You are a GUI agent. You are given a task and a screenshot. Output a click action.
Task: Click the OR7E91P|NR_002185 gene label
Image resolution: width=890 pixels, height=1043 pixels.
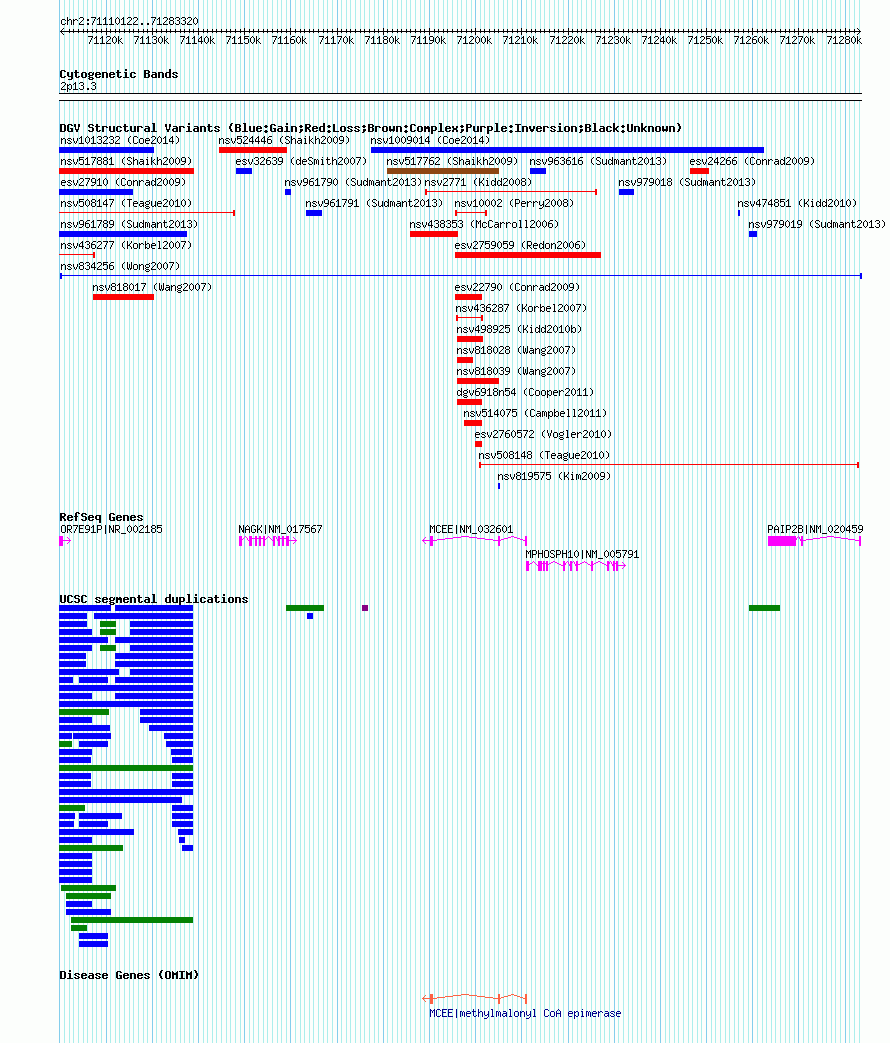point(111,529)
